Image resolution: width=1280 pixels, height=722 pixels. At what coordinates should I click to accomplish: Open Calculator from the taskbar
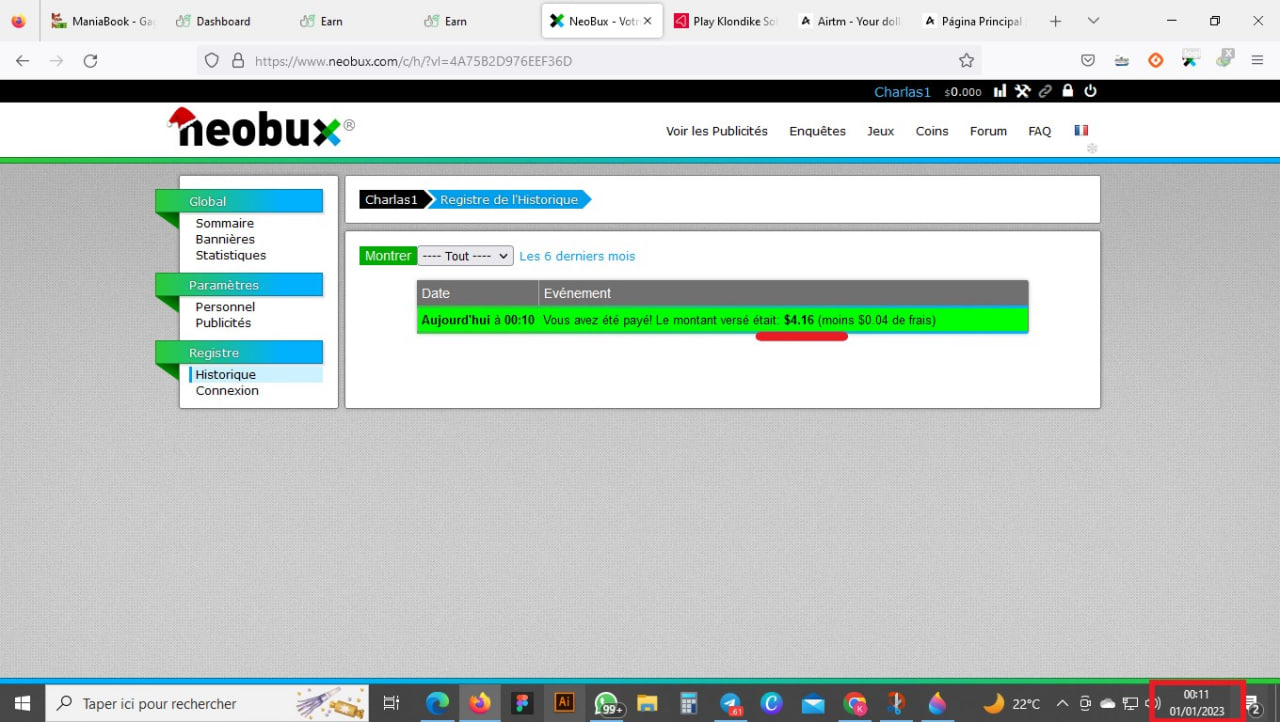tap(688, 703)
